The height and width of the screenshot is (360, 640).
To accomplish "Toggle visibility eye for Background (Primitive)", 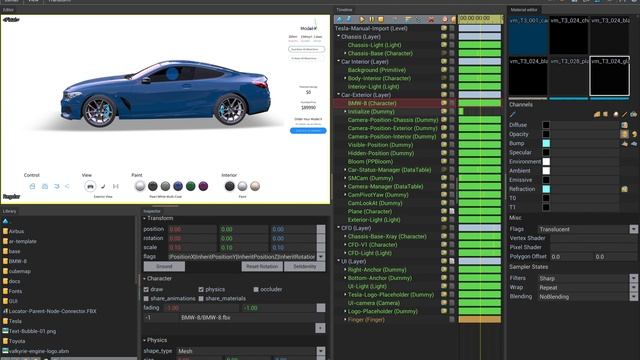I will 444,70.
